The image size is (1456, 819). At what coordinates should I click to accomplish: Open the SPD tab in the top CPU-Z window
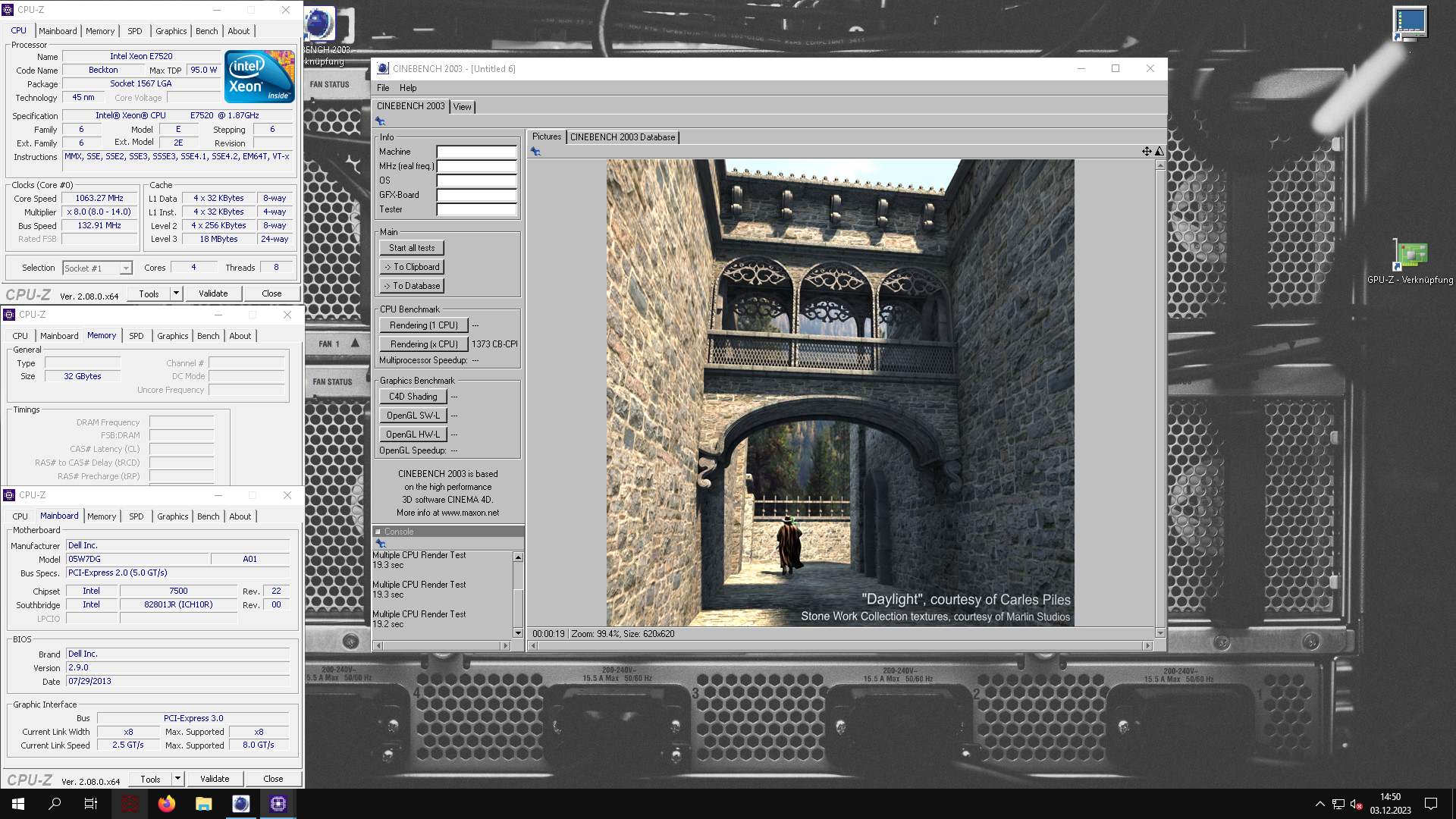coord(135,31)
